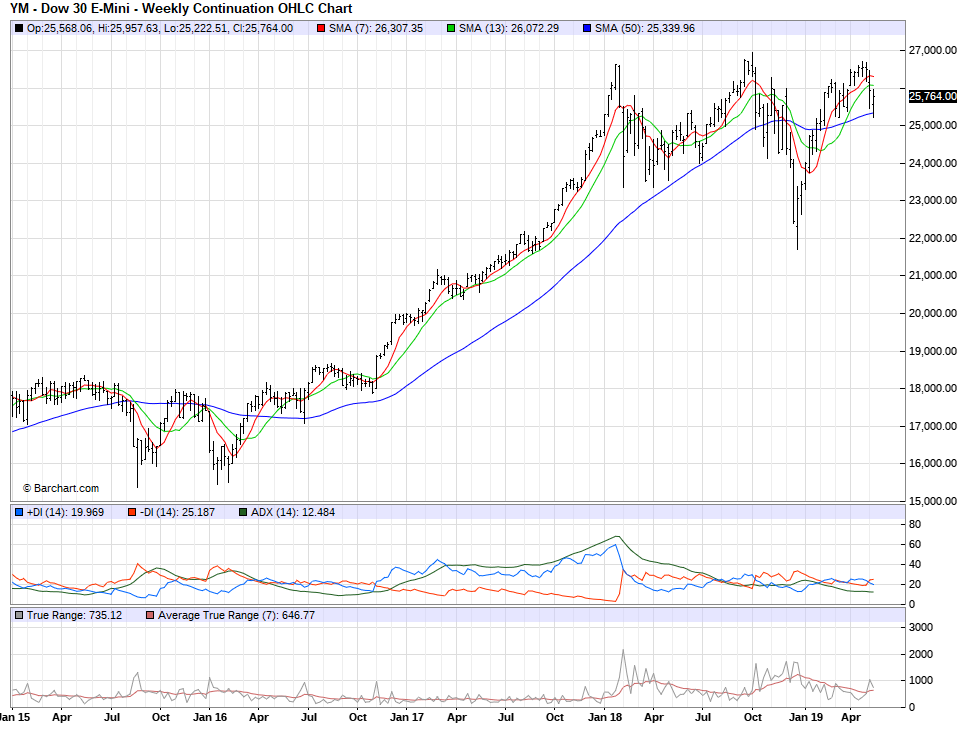Viewport: 959px width, 748px height.
Task: Click the Barchart.com copyright text
Action: tap(61, 488)
